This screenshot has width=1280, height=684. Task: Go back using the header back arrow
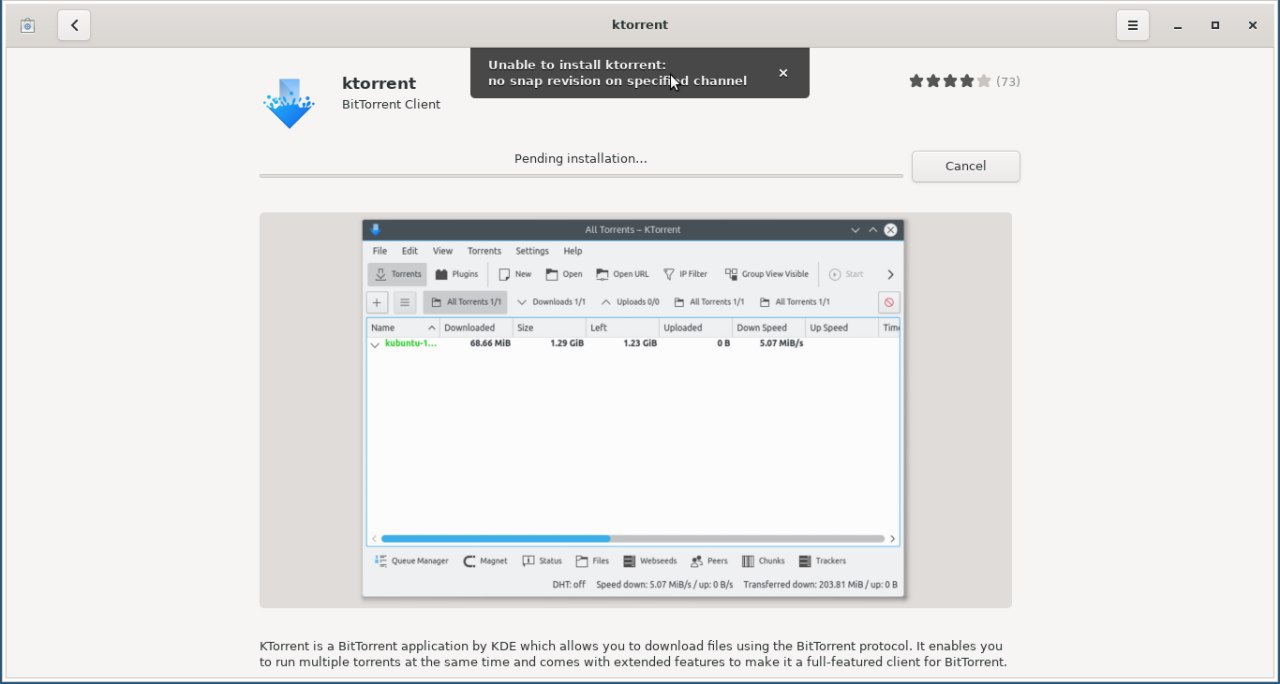point(74,25)
